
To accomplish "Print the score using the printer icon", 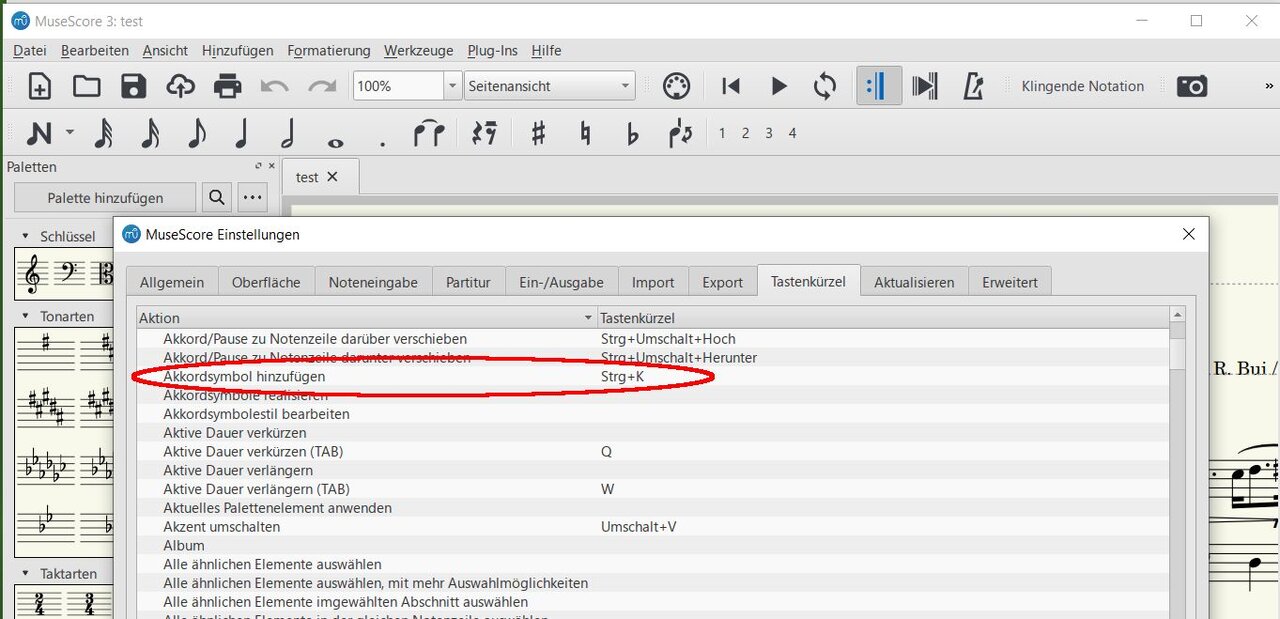I will (x=228, y=86).
